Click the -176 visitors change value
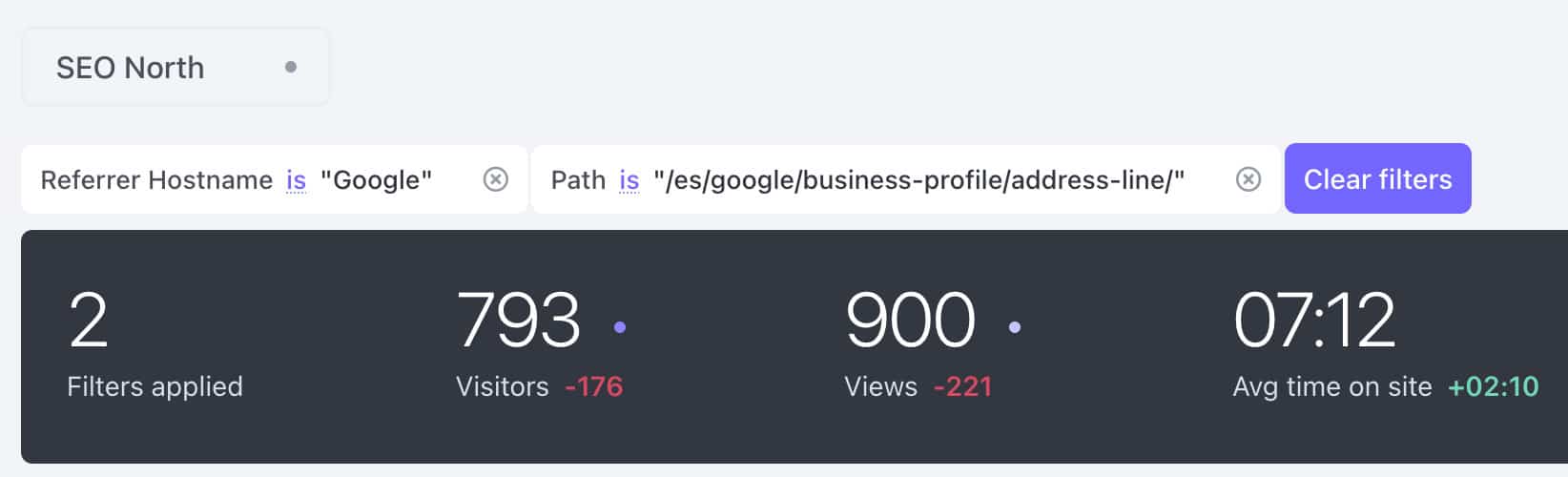1568x477 pixels. (x=593, y=386)
